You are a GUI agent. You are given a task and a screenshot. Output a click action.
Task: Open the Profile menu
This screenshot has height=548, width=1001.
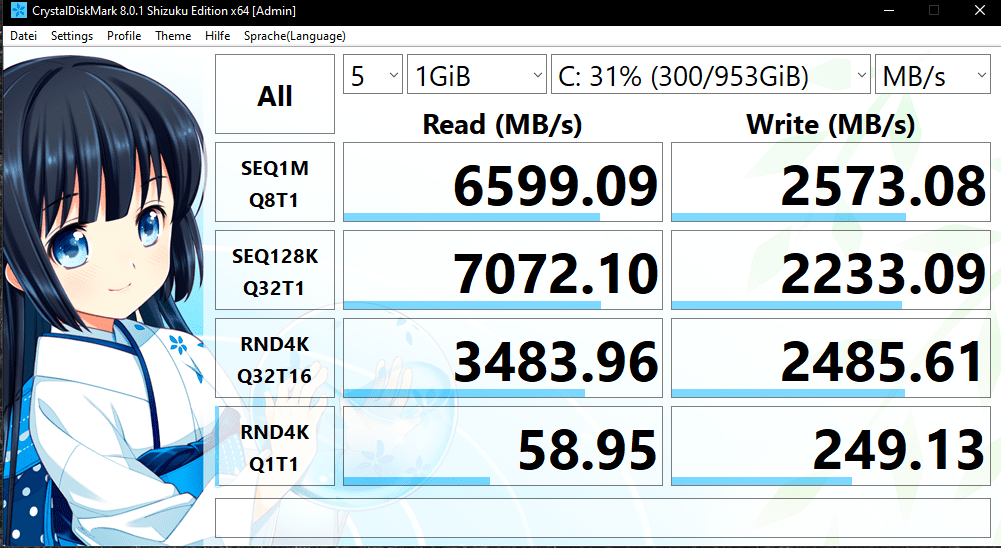pyautogui.click(x=124, y=36)
